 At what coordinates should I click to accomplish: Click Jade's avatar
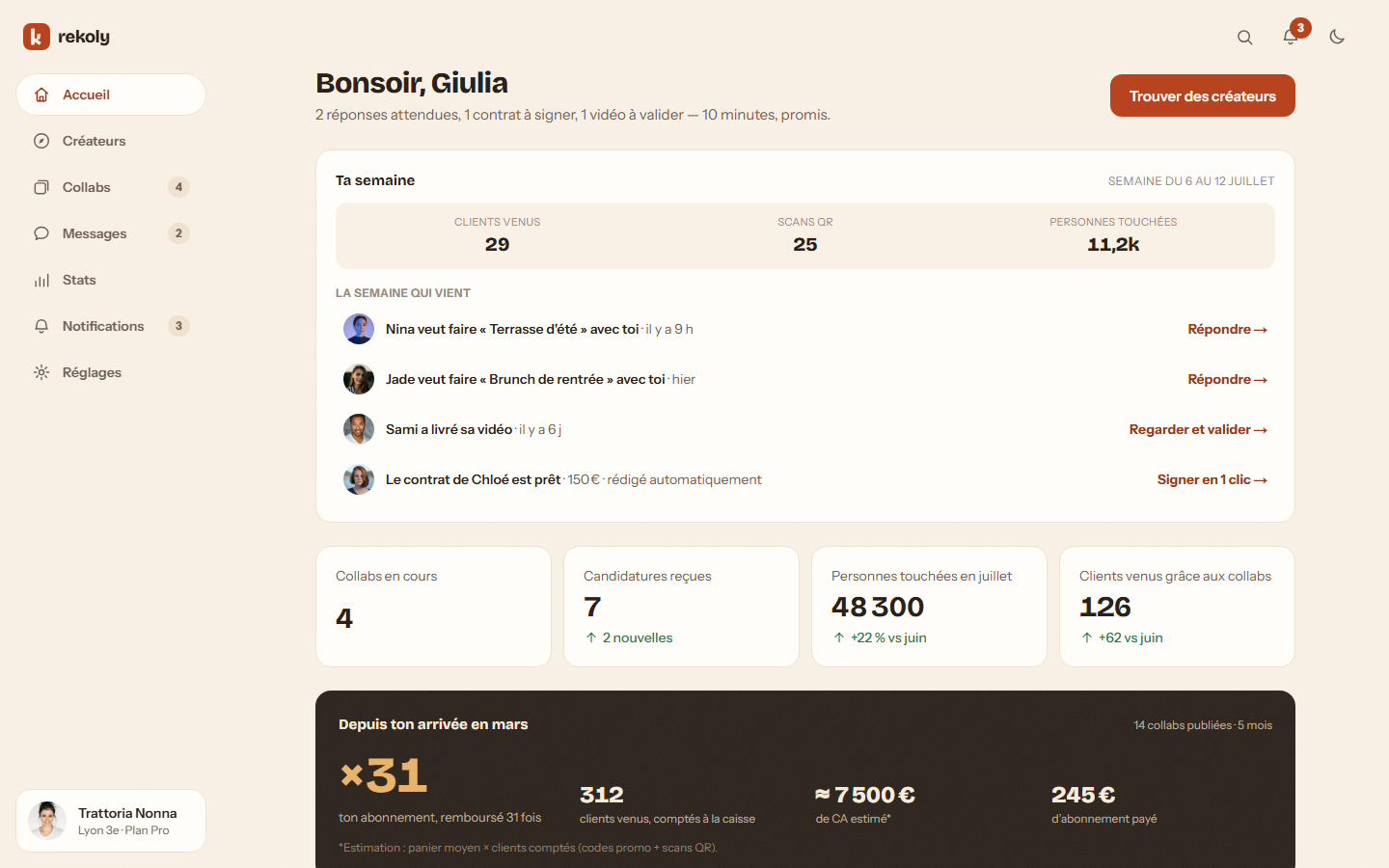point(359,379)
